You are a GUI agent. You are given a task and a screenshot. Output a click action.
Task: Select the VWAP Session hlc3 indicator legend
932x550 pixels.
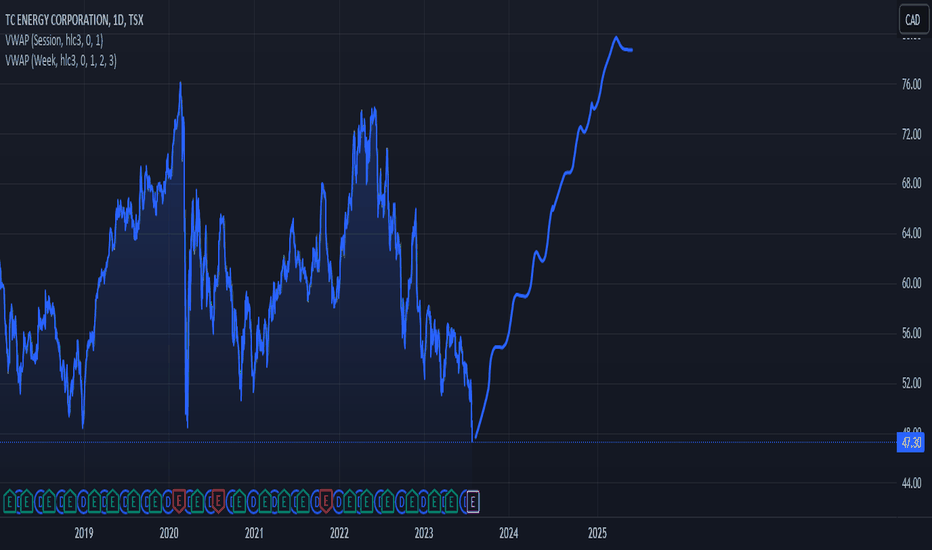(54, 40)
